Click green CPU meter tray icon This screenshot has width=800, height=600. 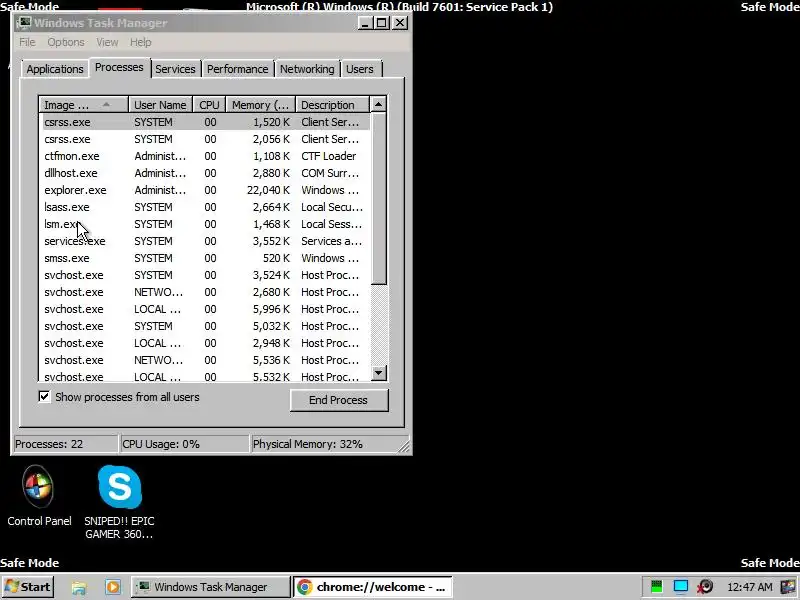point(656,587)
